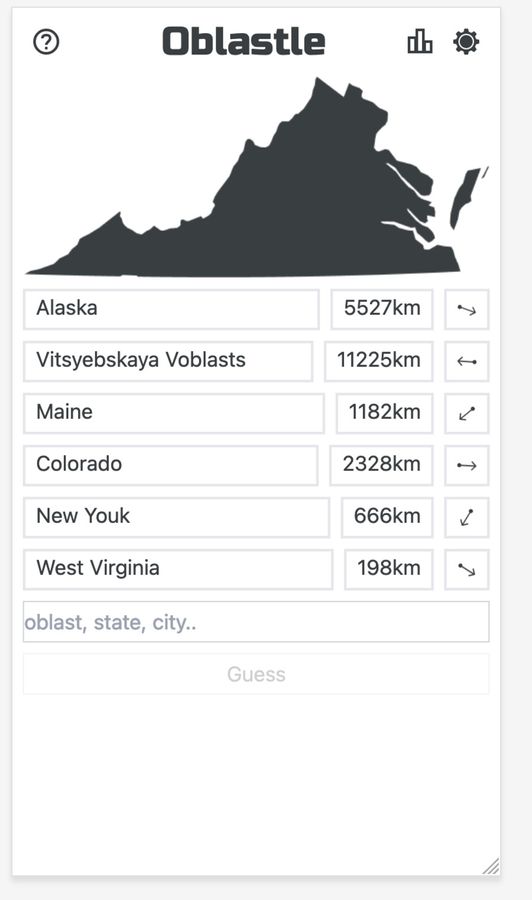Screen dimensions: 532x900
Task: Select the Colorado guess row
Action: [x=170, y=465]
